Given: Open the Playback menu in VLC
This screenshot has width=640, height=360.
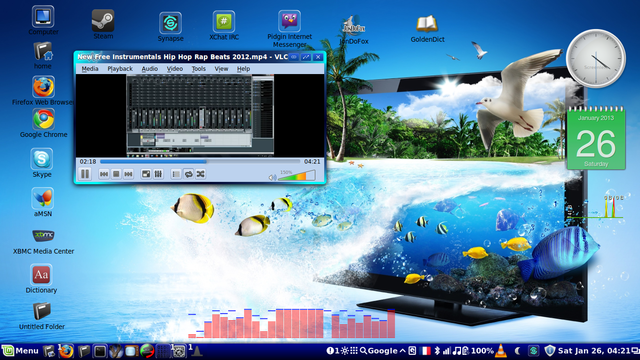Looking at the screenshot, I should coord(120,69).
